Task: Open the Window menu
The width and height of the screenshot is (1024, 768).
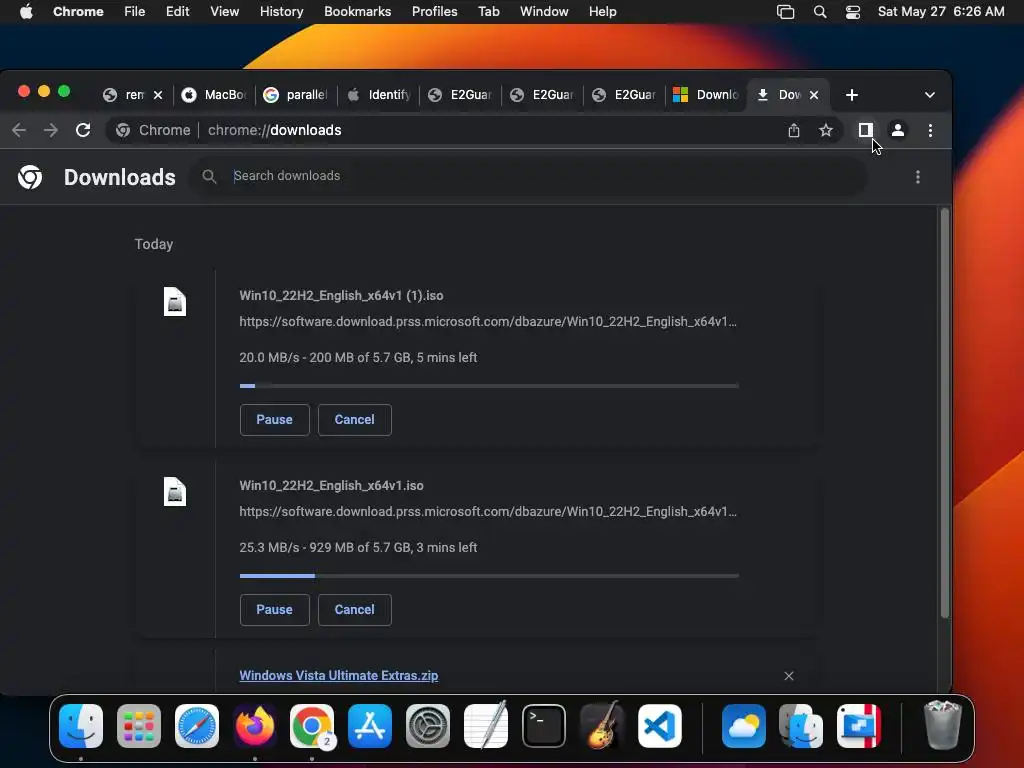Action: coord(544,12)
